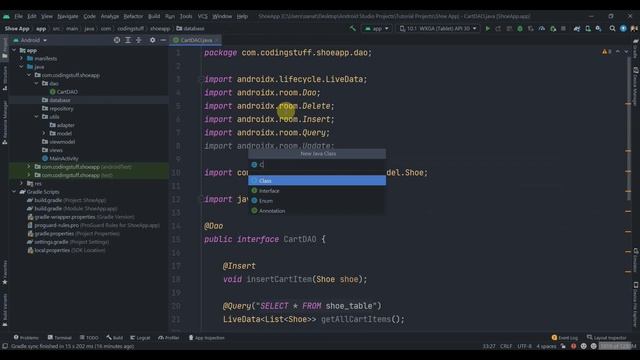The width and height of the screenshot is (640, 360).
Task: Select the repository package in tree
Action: 58,109
